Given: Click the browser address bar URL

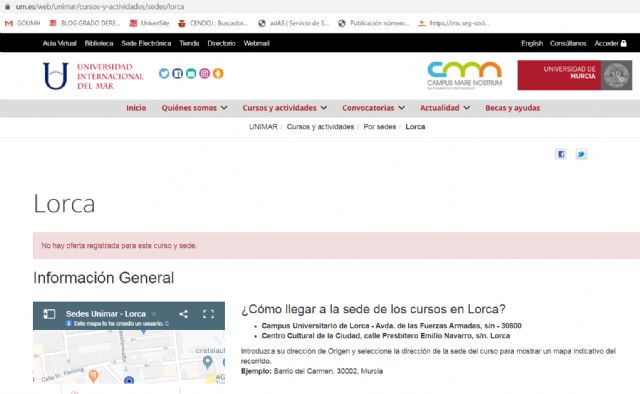Looking at the screenshot, I should tap(100, 7).
